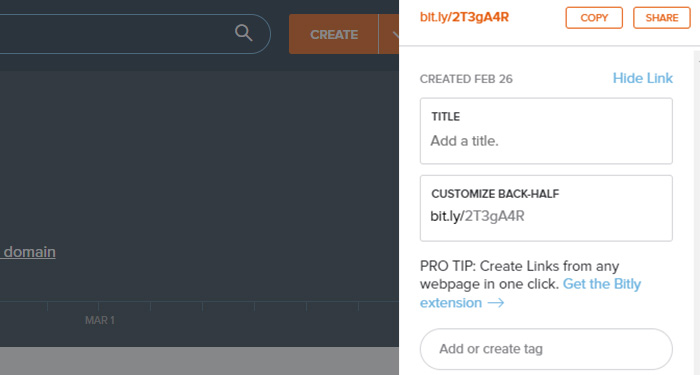The image size is (700, 375).
Task: Click the bit.ly/2T3gA4R header link text
Action: click(x=464, y=17)
